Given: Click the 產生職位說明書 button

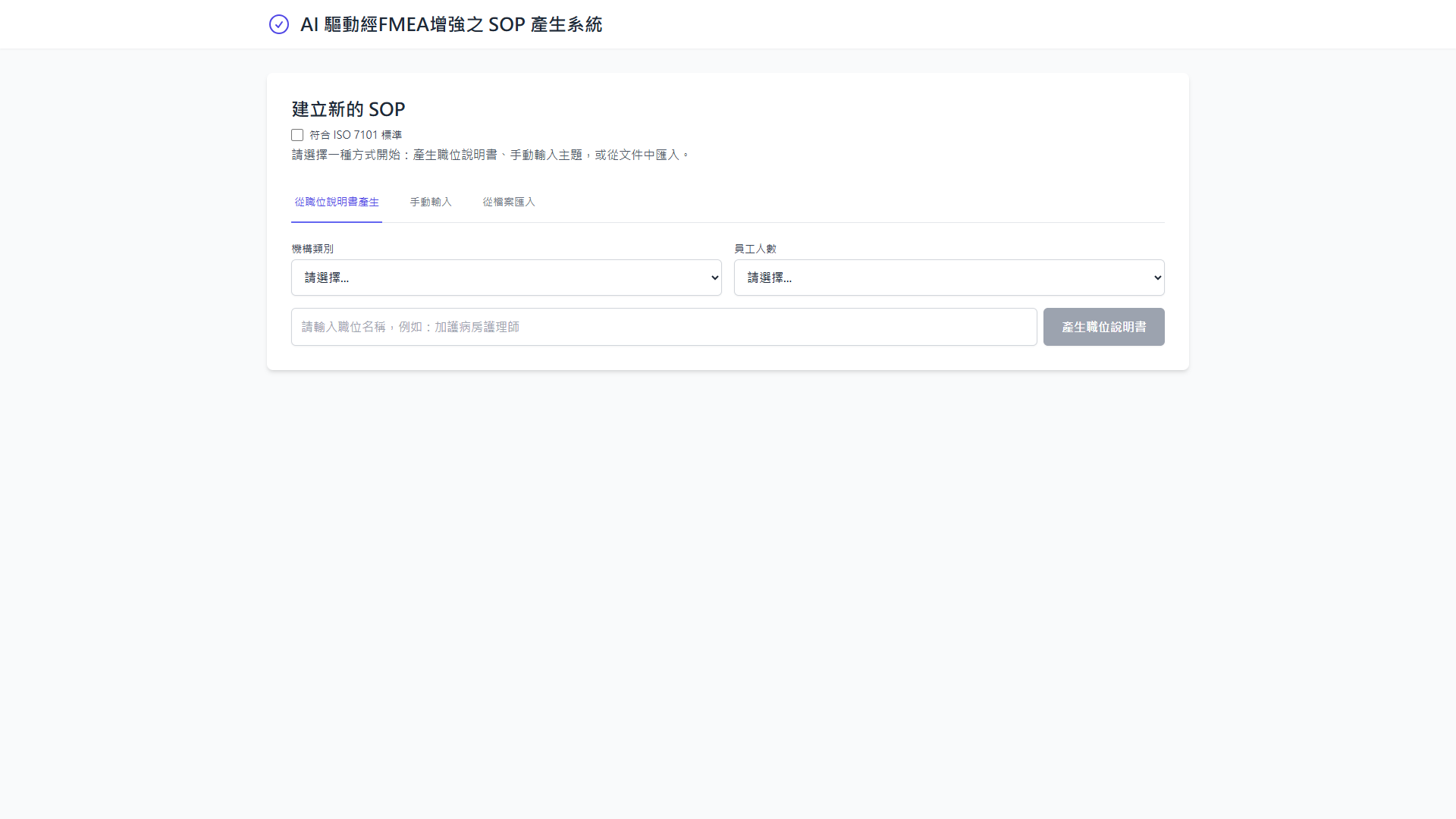Looking at the screenshot, I should click(1104, 327).
